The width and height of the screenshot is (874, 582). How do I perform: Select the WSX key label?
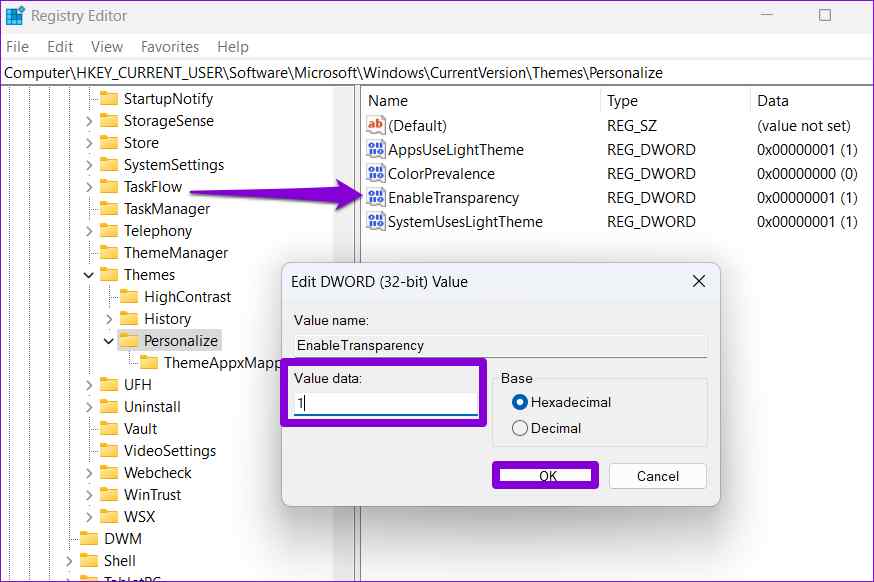point(139,517)
